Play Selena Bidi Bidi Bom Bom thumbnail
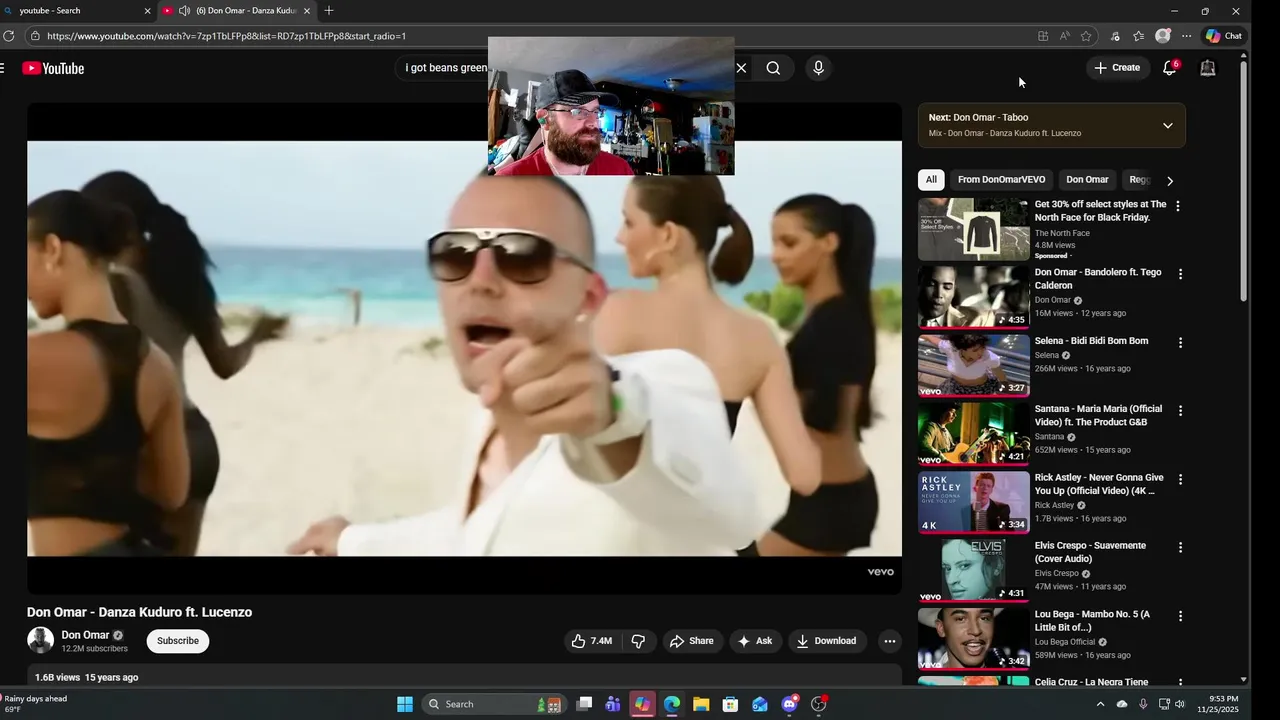The height and width of the screenshot is (720, 1280). point(974,365)
